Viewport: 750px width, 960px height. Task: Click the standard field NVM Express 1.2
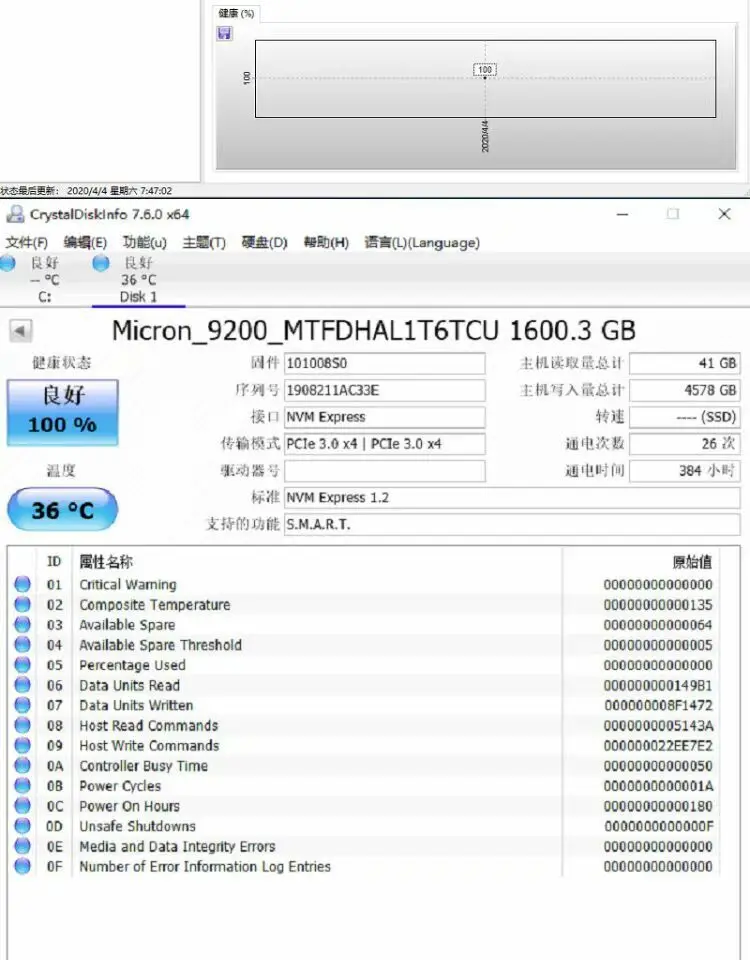512,498
